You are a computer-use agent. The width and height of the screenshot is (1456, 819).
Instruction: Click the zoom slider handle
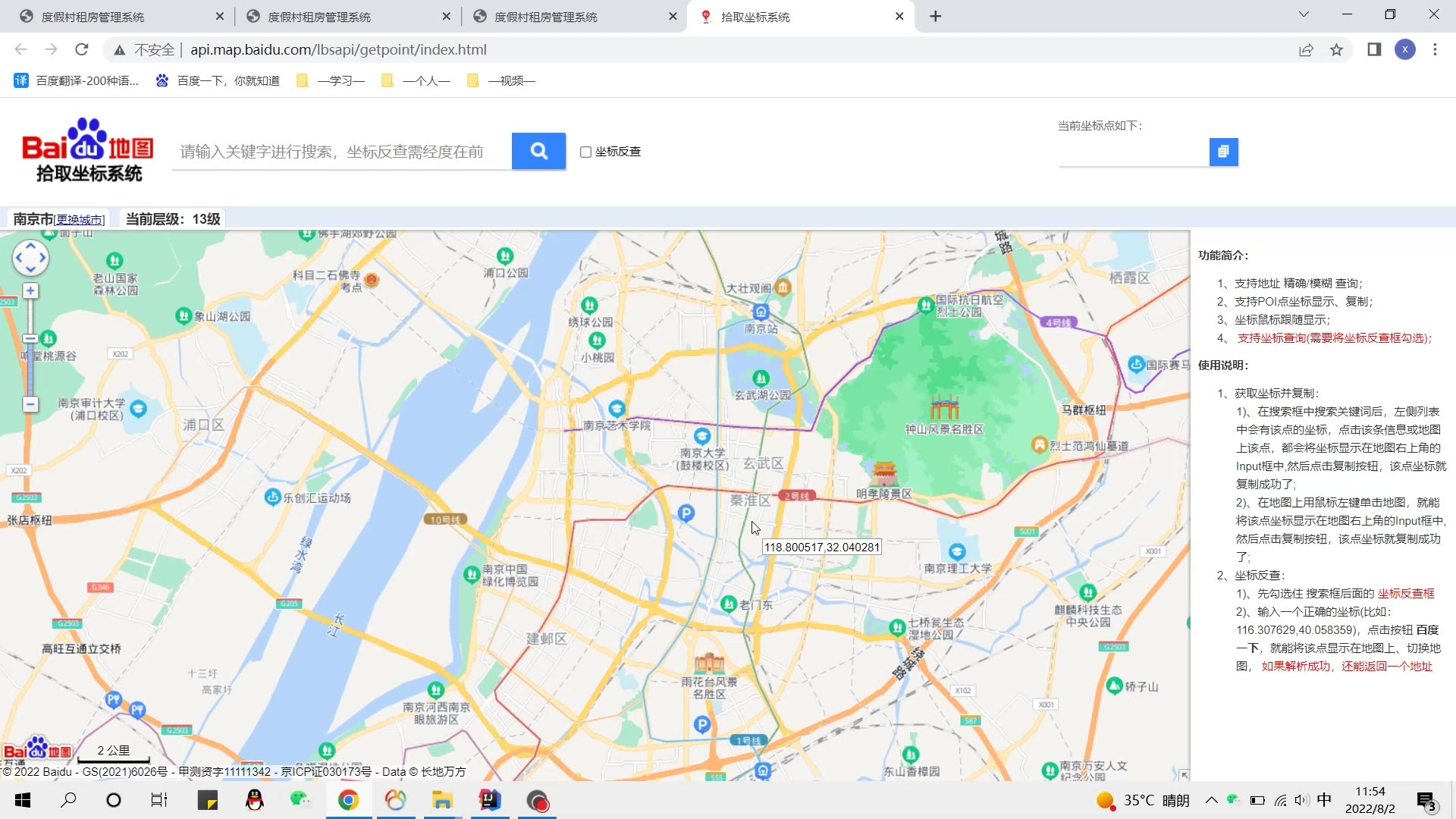pos(30,338)
